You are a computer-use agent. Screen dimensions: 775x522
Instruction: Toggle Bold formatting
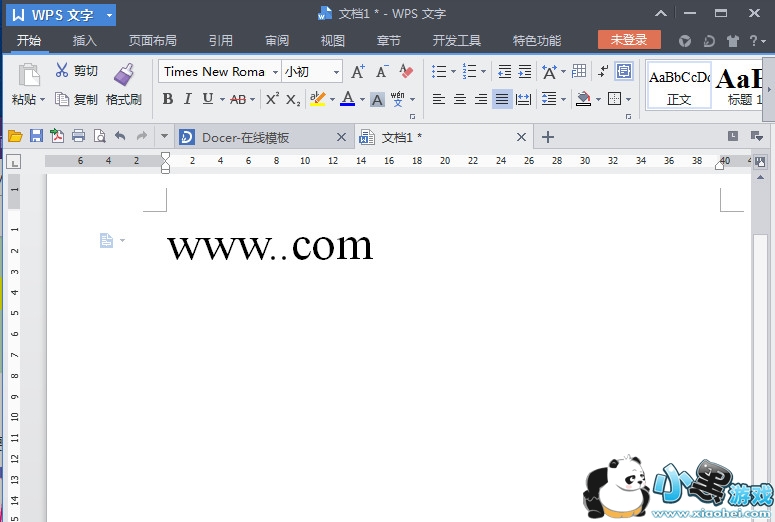coord(168,99)
